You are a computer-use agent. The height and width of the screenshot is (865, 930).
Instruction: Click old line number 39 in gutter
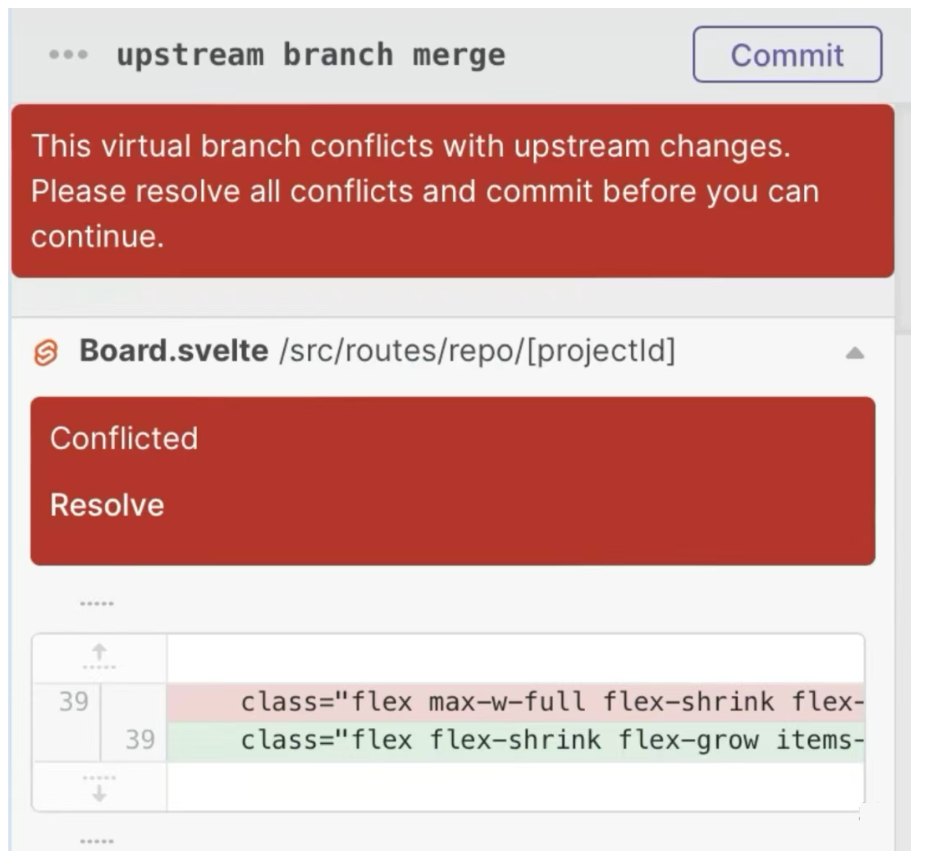click(x=72, y=702)
